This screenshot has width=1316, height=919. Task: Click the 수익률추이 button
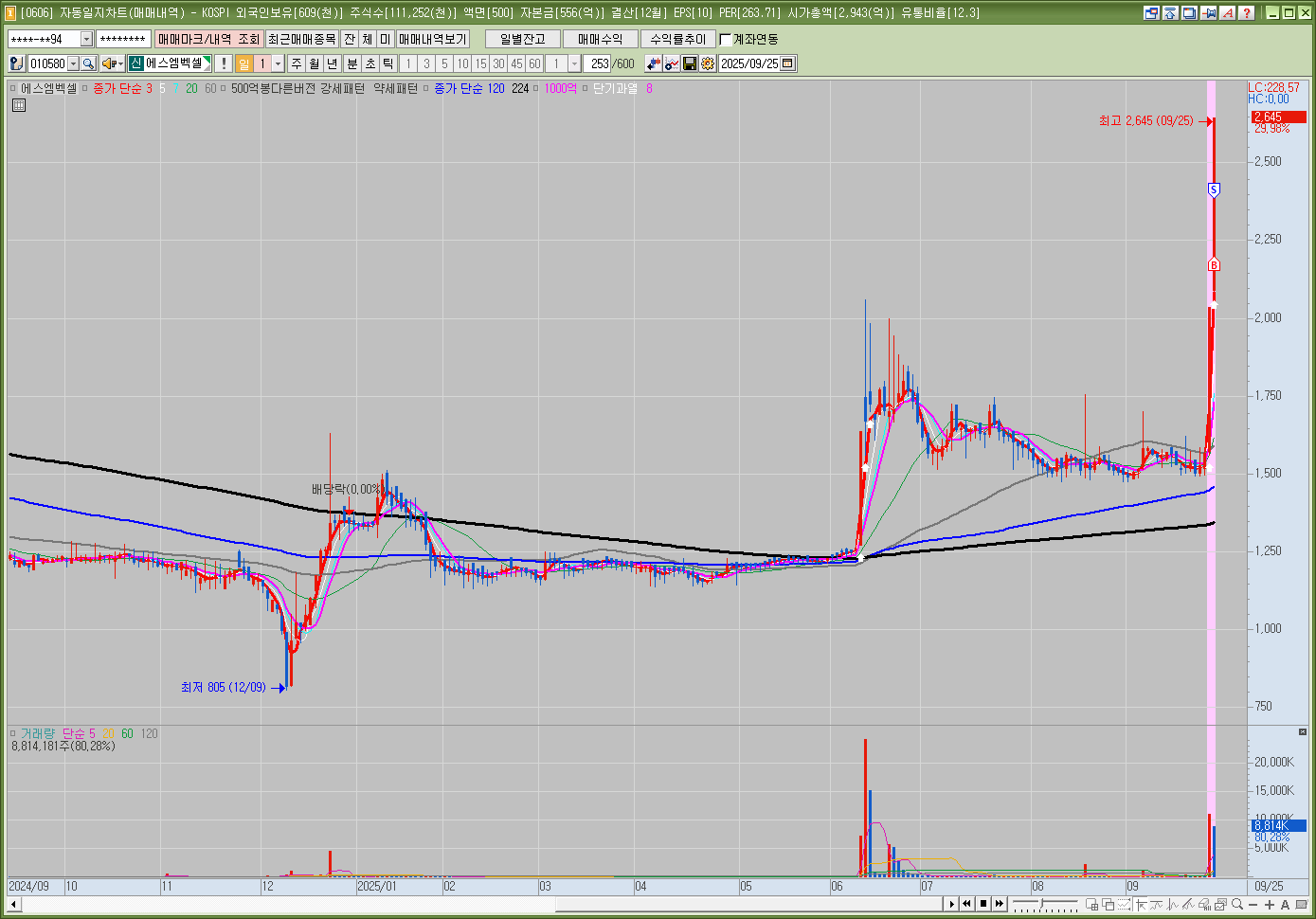(x=678, y=39)
